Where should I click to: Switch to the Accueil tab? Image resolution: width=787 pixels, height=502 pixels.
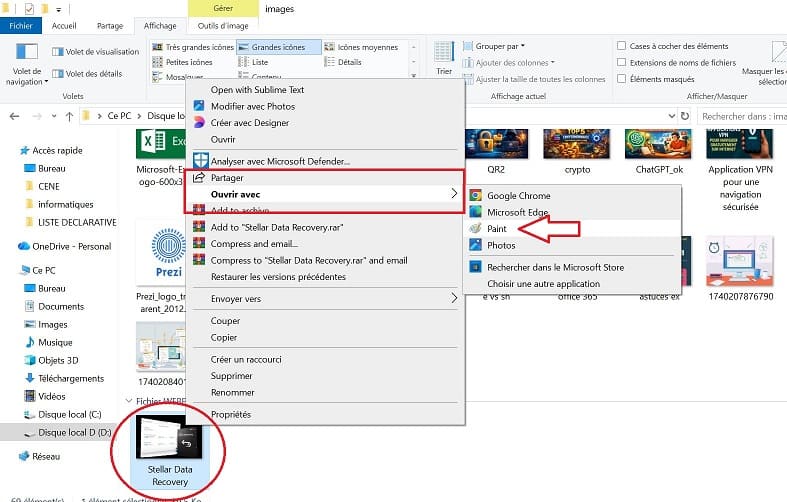click(64, 26)
